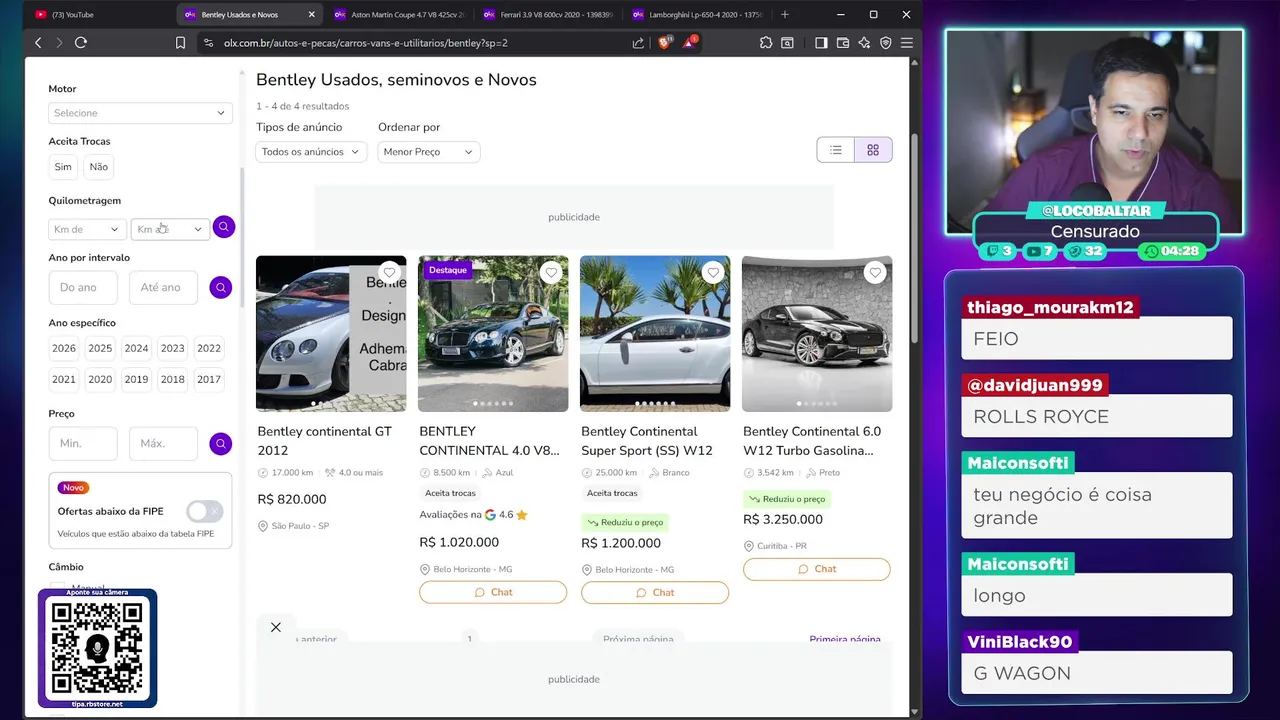Open the share icon in the address bar

pos(638,43)
